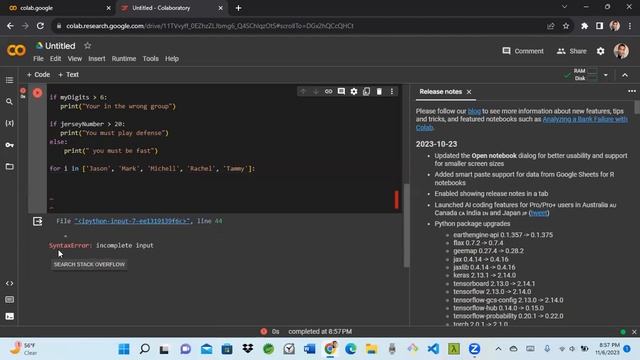Open the Files folder panel
The height and width of the screenshot is (360, 640).
click(9, 167)
